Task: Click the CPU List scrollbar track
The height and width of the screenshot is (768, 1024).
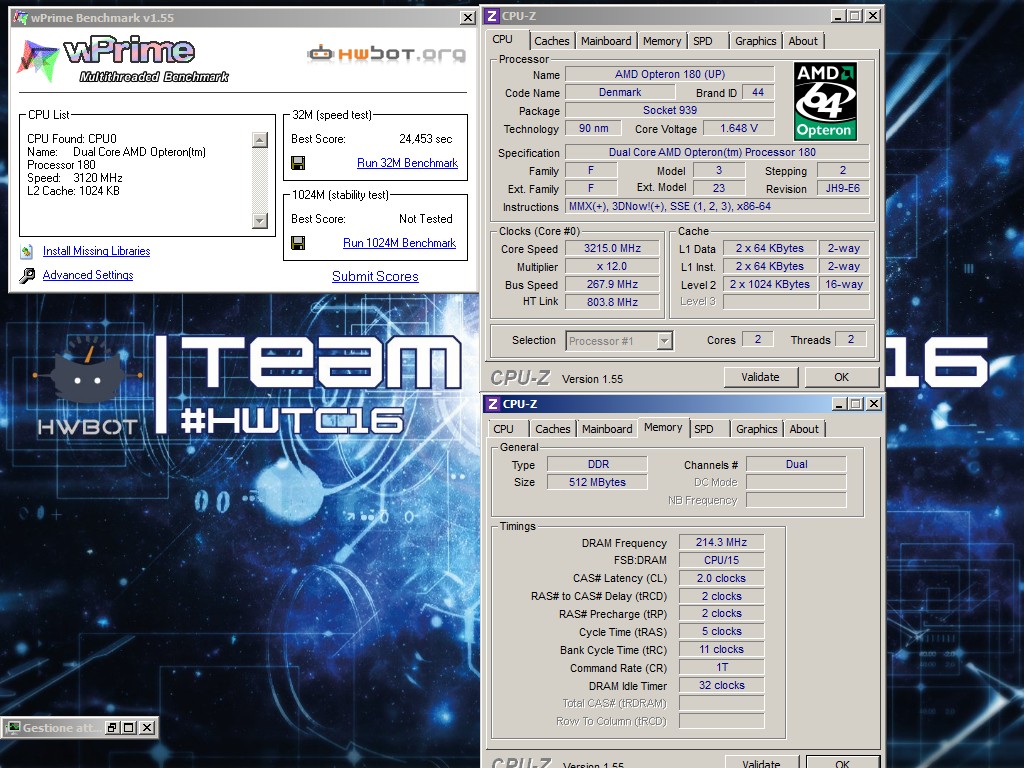Action: [x=260, y=180]
